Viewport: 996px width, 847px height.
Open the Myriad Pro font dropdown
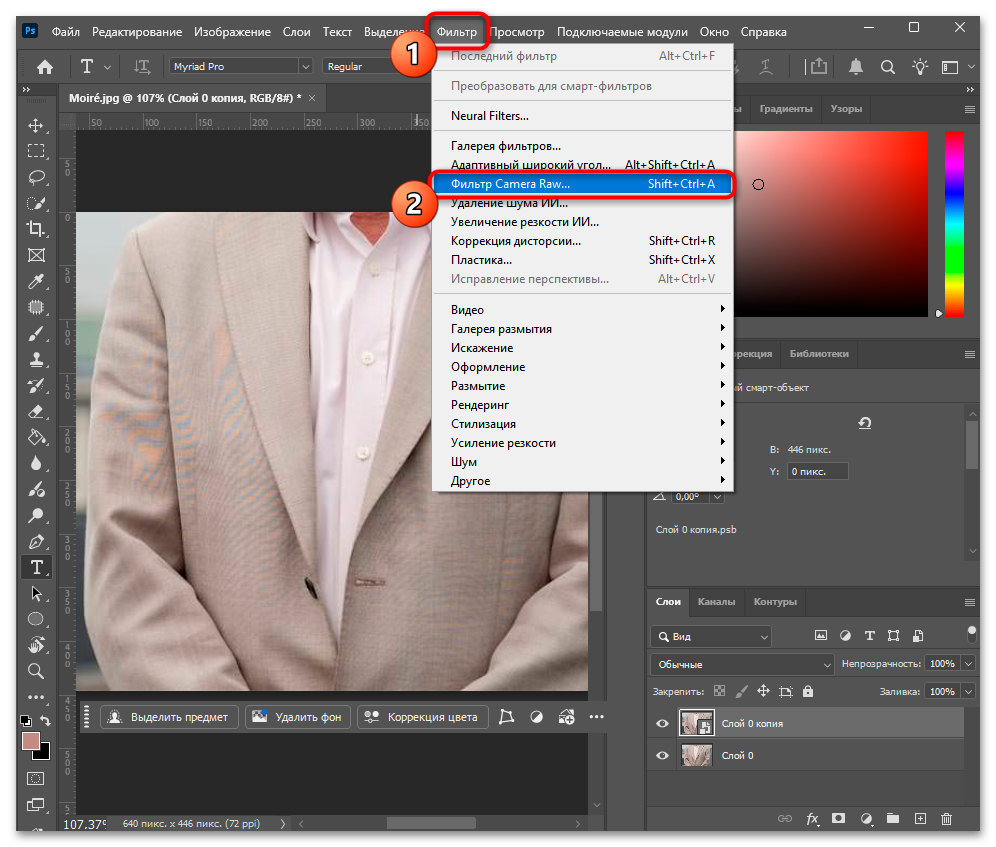coord(306,66)
